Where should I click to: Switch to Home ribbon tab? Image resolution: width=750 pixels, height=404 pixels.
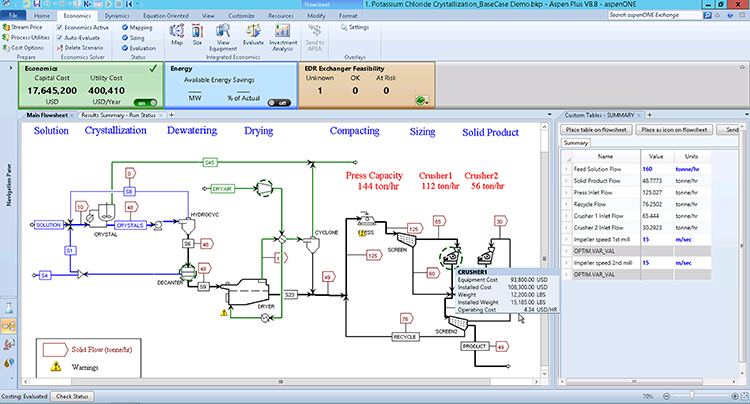click(x=42, y=16)
